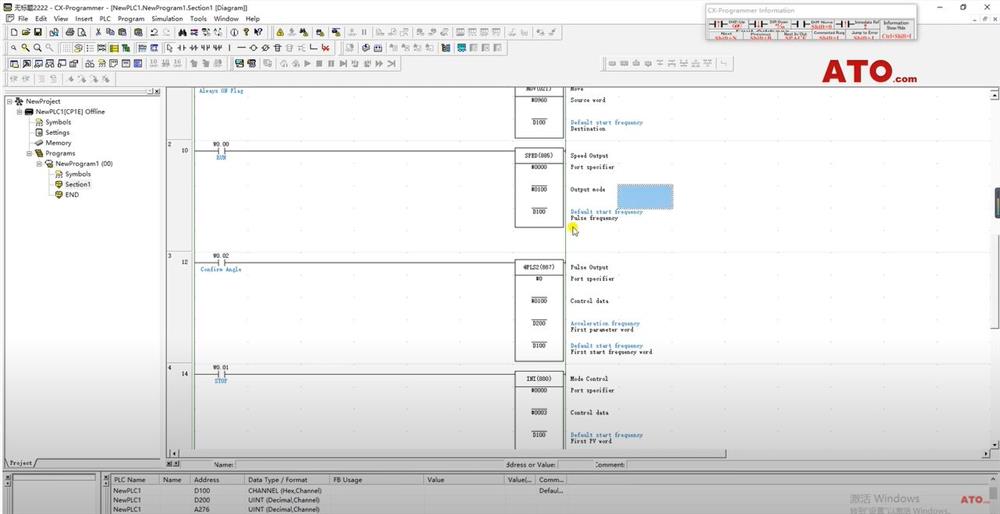Image resolution: width=1000 pixels, height=514 pixels.
Task: Open the Simulation menu
Action: pyautogui.click(x=167, y=18)
